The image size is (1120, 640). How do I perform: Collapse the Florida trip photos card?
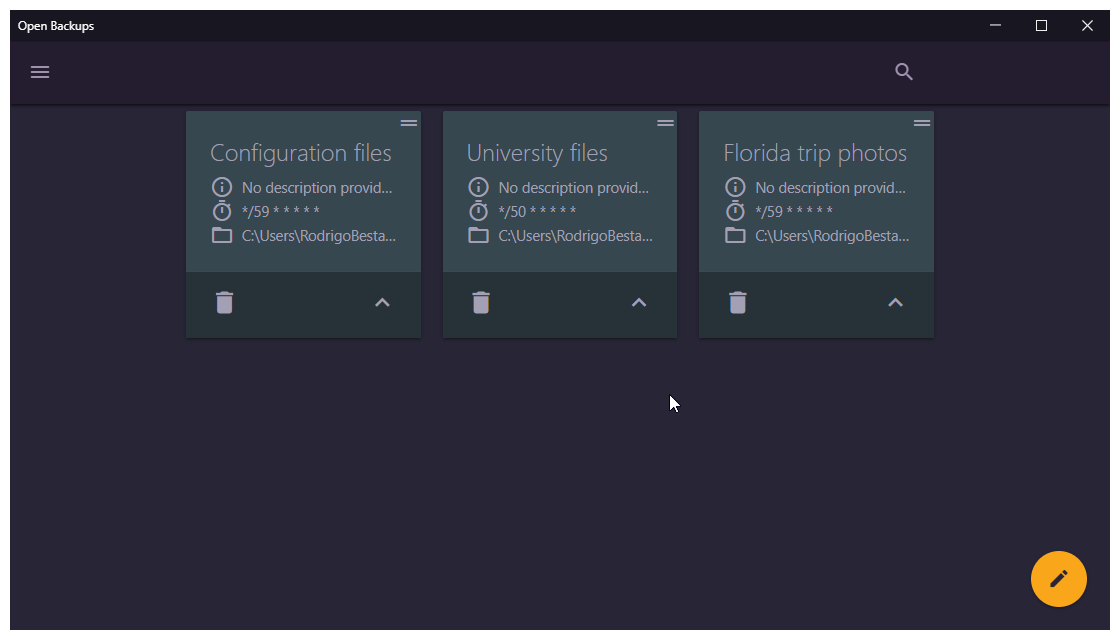[x=896, y=303]
